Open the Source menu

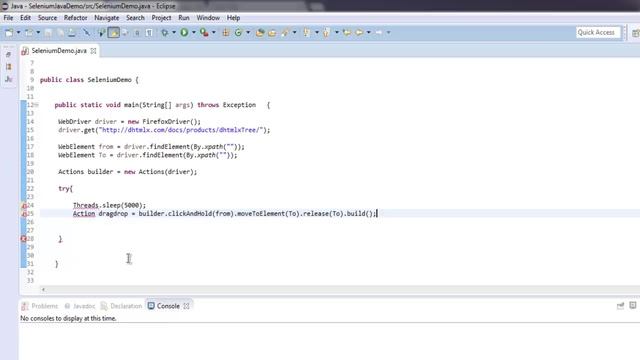click(47, 18)
